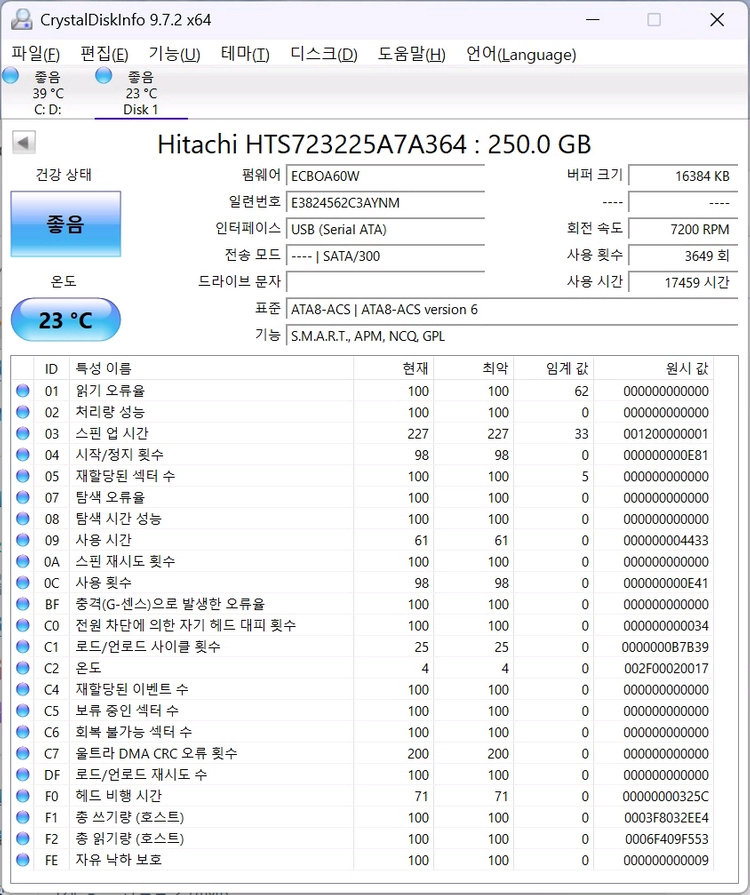Click the transfer mode field SATA/300
Screen dimensions: 750x895
pyautogui.click(x=385, y=256)
